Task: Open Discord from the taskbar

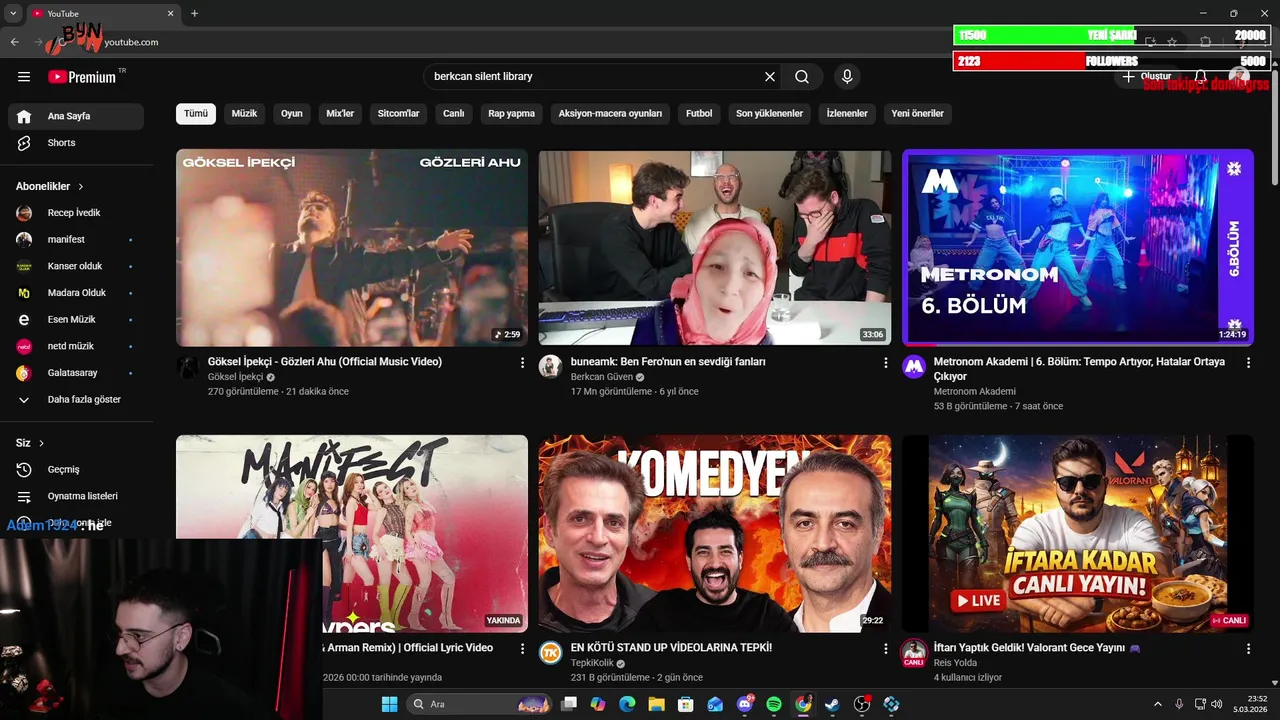Action: click(745, 704)
